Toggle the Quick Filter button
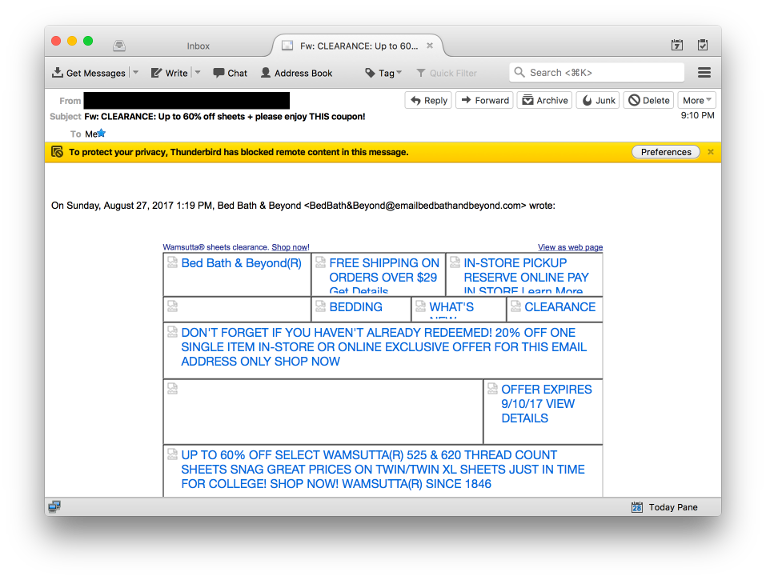This screenshot has width=766, height=580. (447, 73)
